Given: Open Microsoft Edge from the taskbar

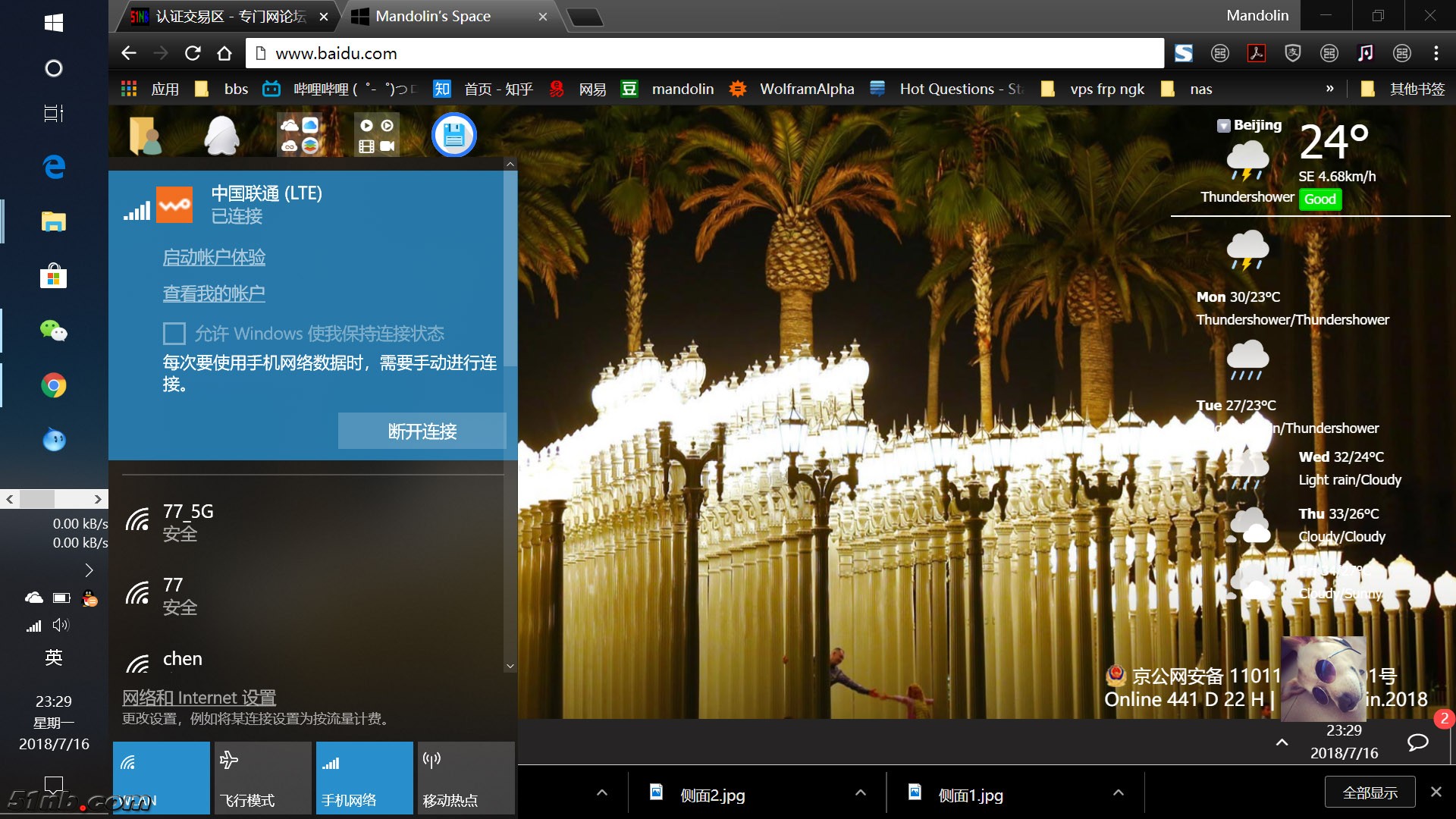Looking at the screenshot, I should pyautogui.click(x=53, y=166).
